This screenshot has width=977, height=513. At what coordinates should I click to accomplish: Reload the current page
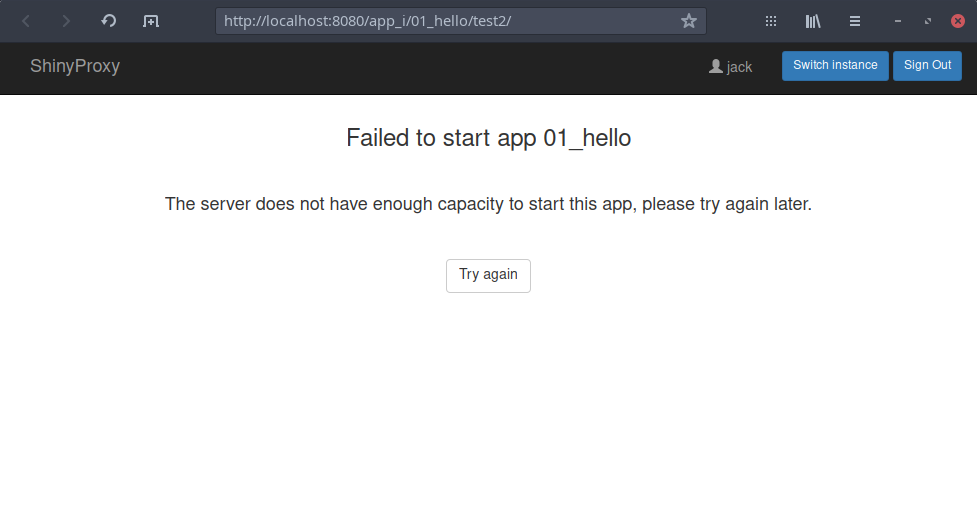pyautogui.click(x=108, y=21)
